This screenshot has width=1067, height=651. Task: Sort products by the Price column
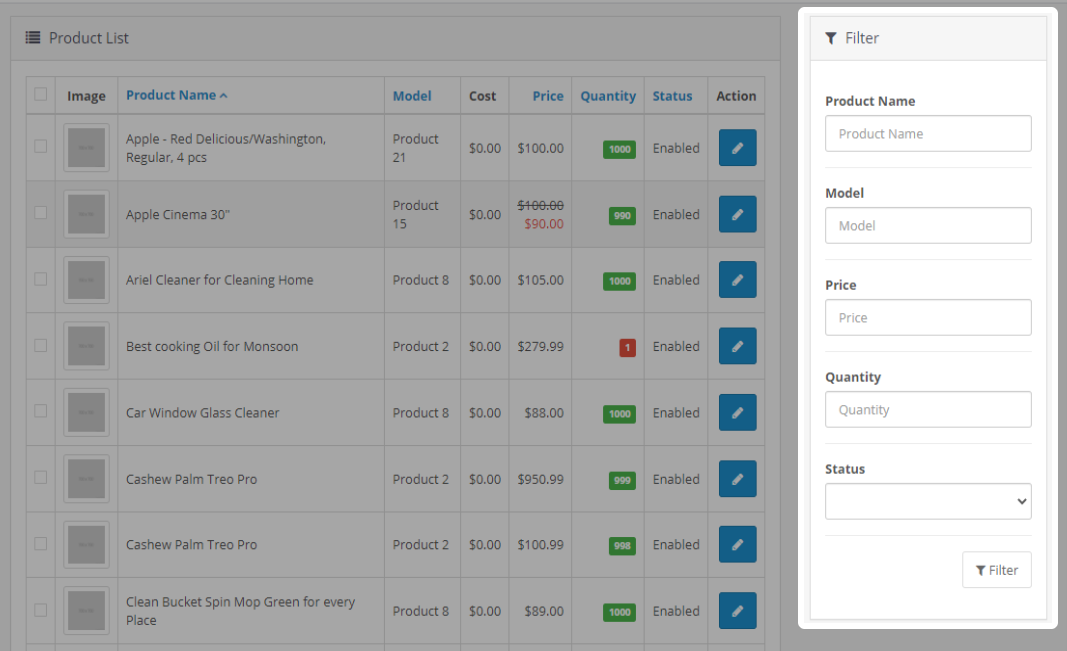click(547, 96)
